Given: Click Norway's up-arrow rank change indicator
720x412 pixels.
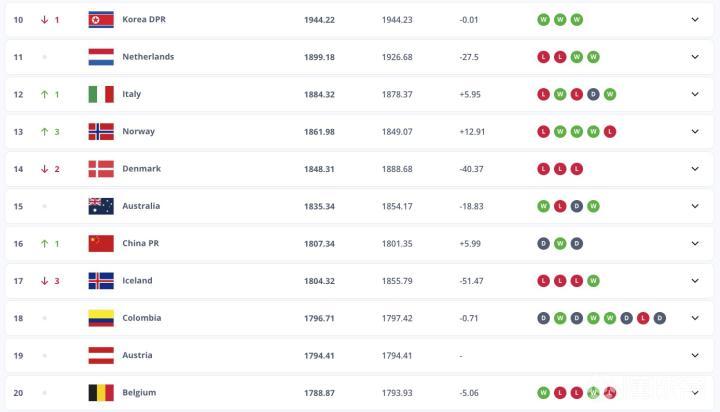Looking at the screenshot, I should (x=44, y=131).
